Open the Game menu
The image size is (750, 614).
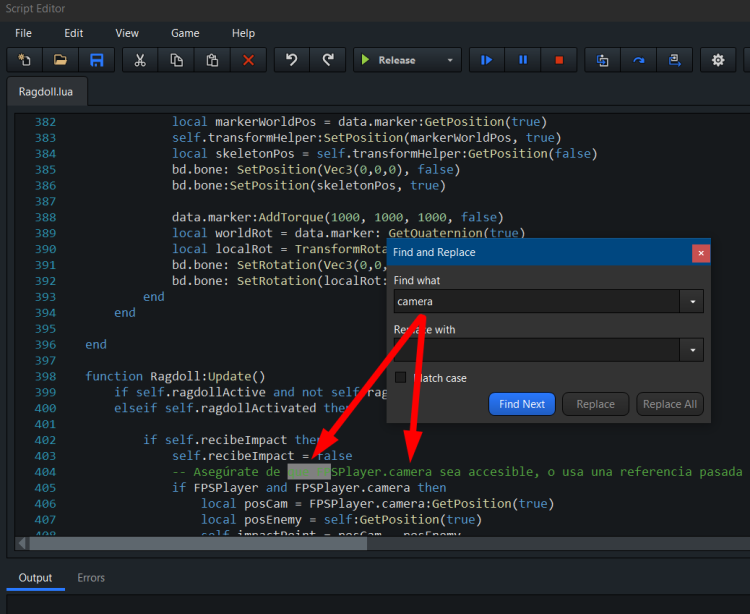point(185,33)
